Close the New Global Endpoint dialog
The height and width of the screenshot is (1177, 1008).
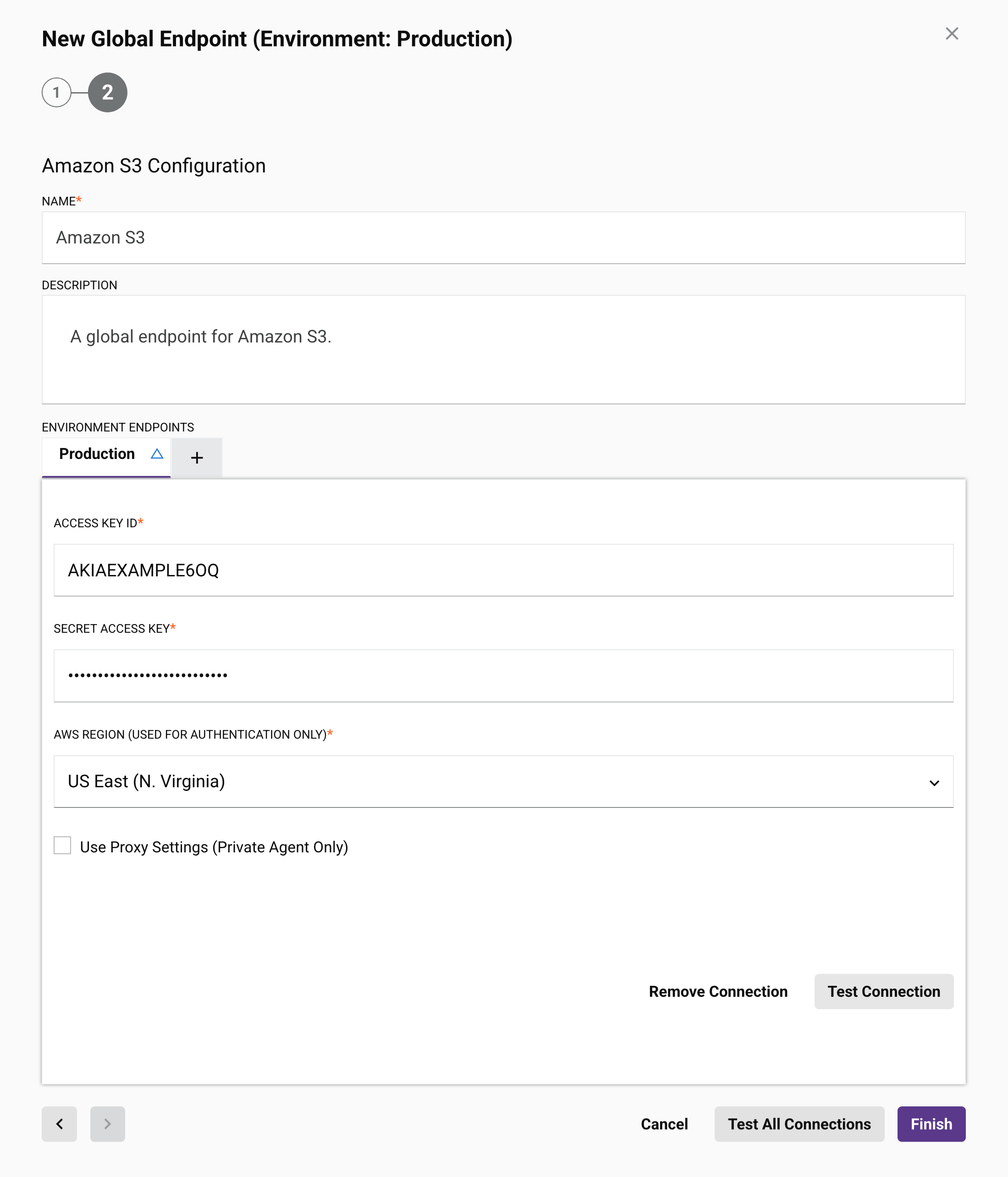coord(951,34)
